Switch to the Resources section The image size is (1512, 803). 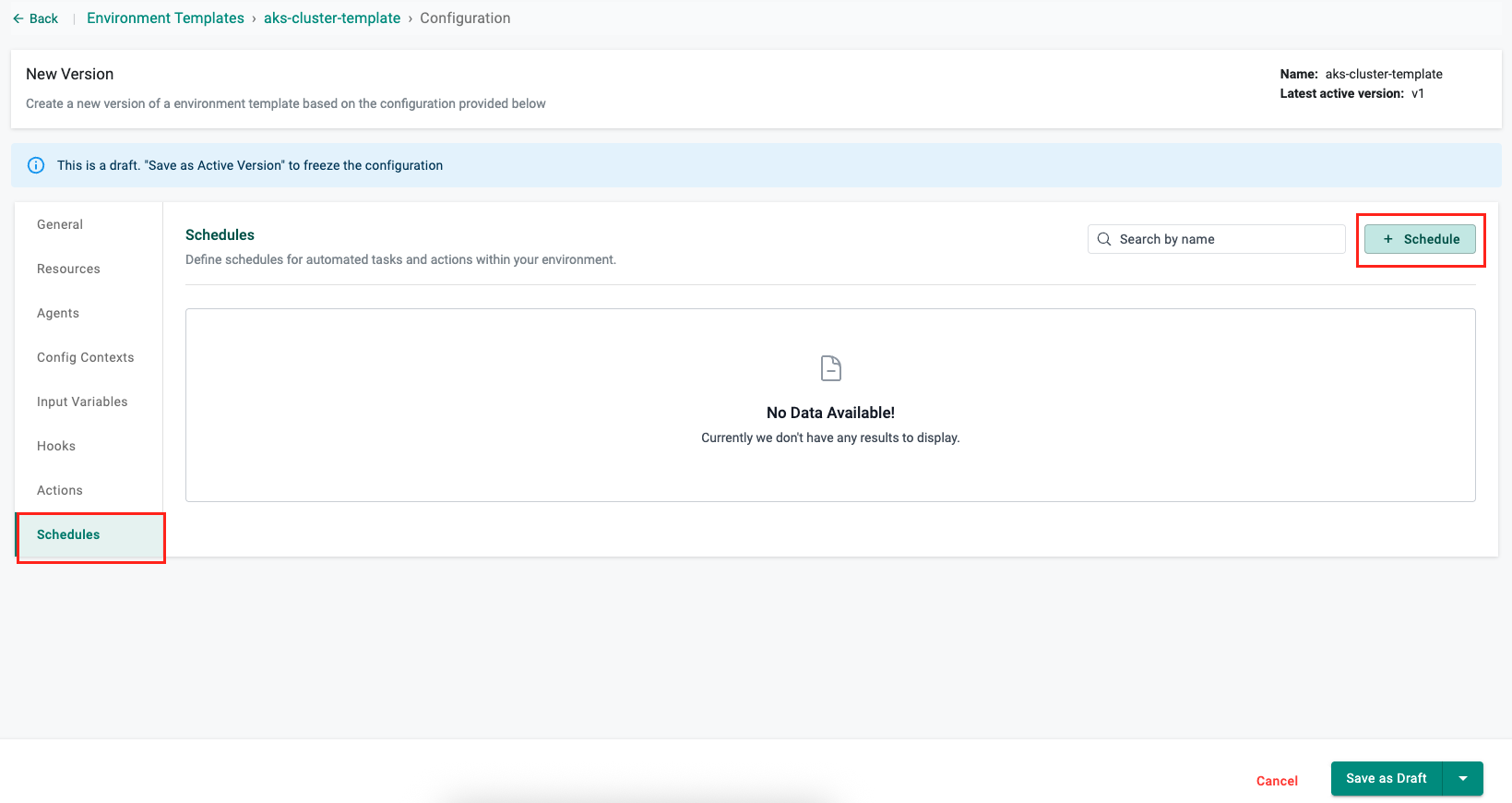pos(68,269)
